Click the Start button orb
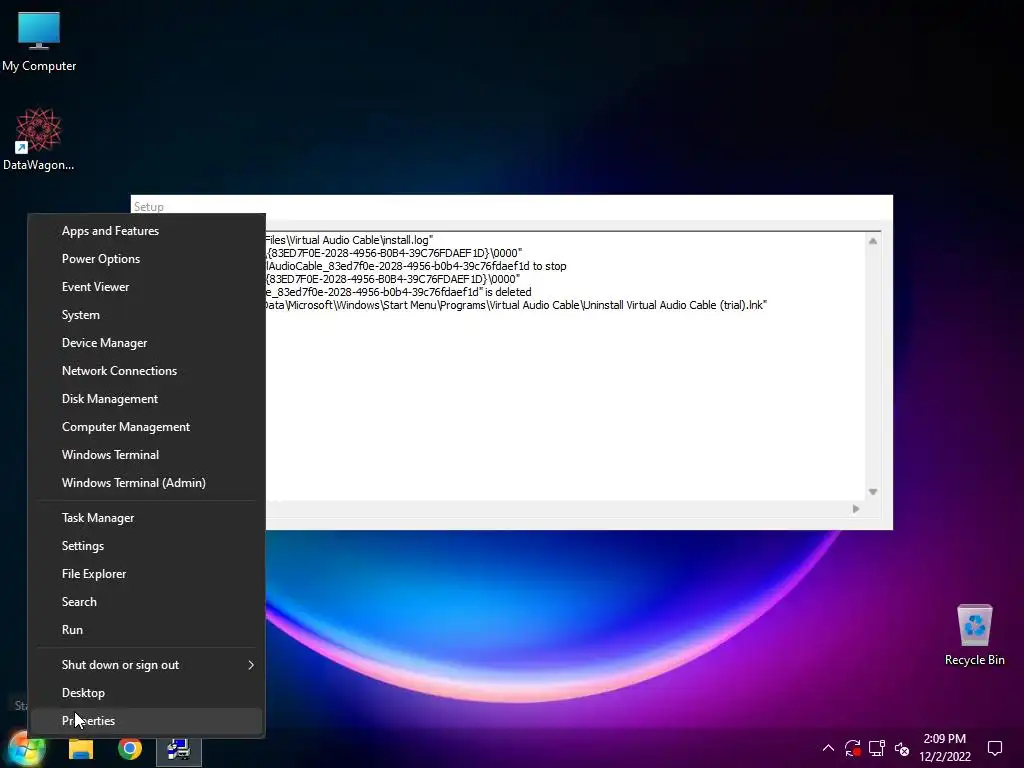The image size is (1024, 768). (26, 748)
